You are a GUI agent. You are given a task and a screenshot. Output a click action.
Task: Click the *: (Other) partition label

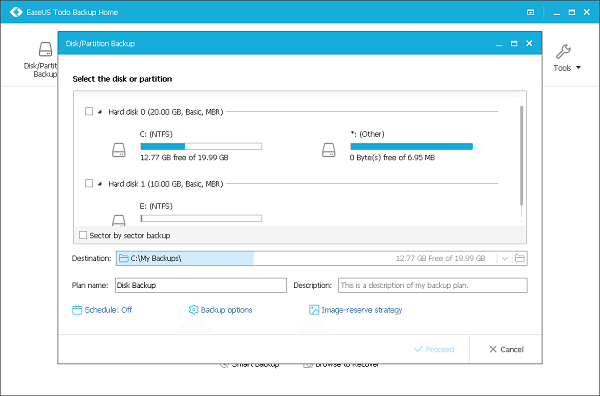[367, 134]
